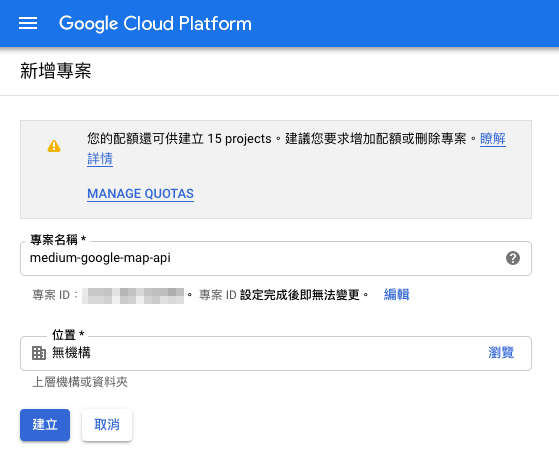The image size is (559, 468).
Task: Click the 建立 create button
Action: (45, 425)
